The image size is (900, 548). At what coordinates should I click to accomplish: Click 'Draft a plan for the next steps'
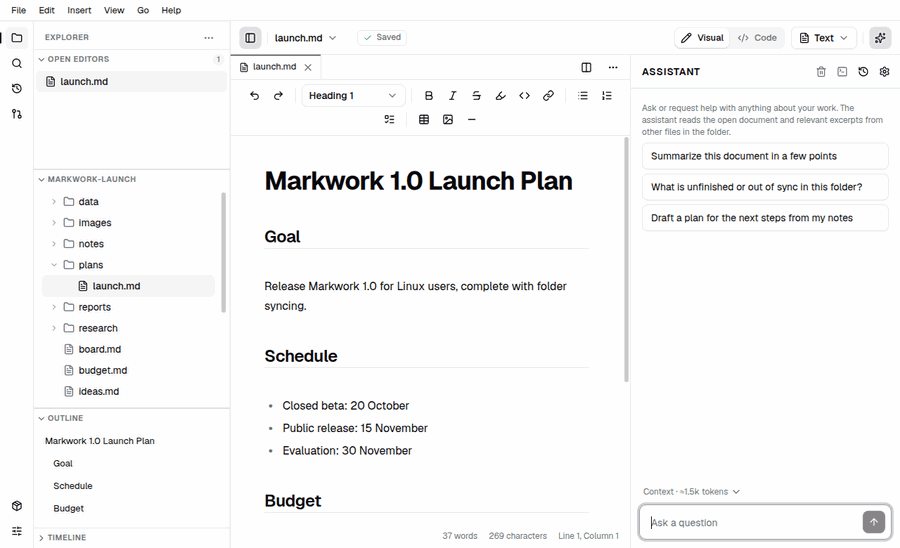[x=765, y=218]
